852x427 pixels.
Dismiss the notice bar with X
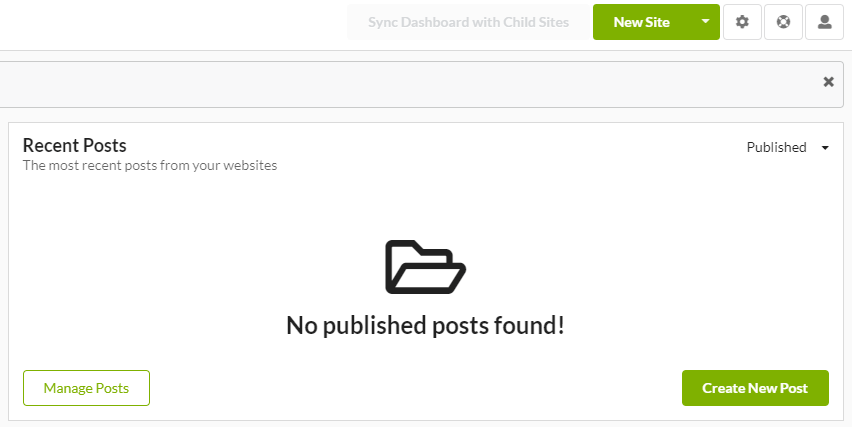[x=828, y=82]
